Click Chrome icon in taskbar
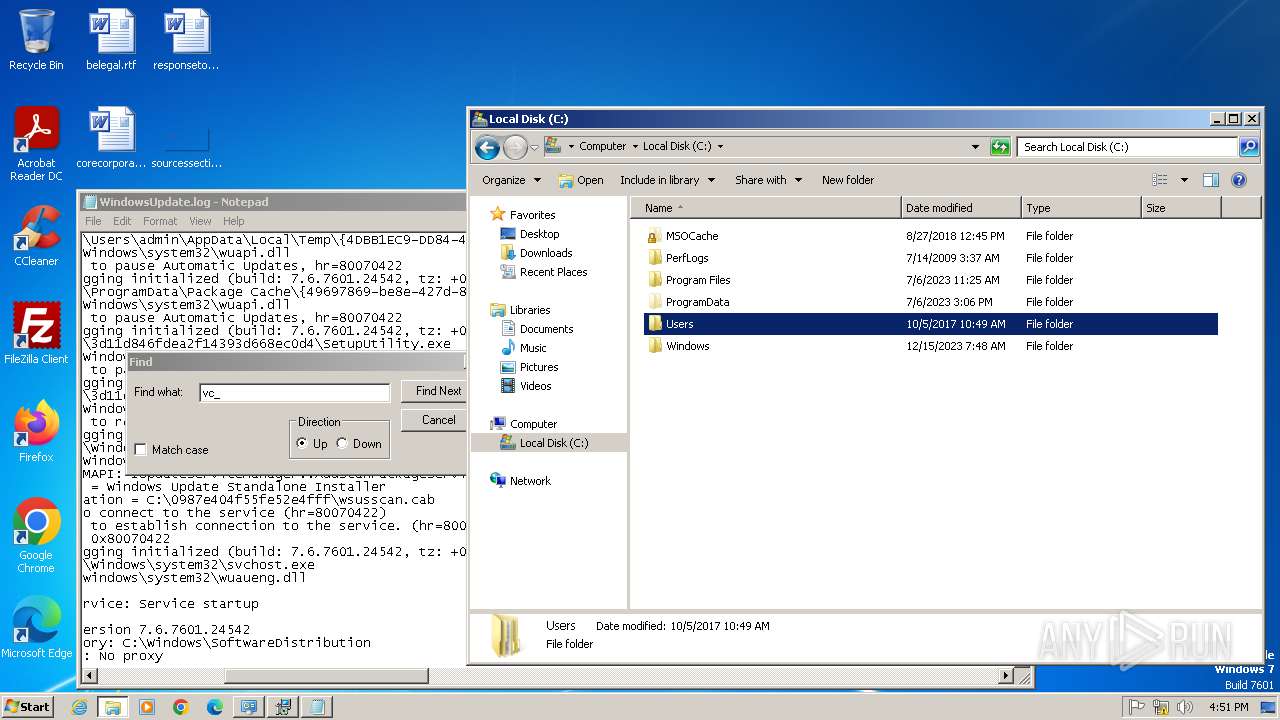Viewport: 1280px width, 720px height. tap(181, 707)
